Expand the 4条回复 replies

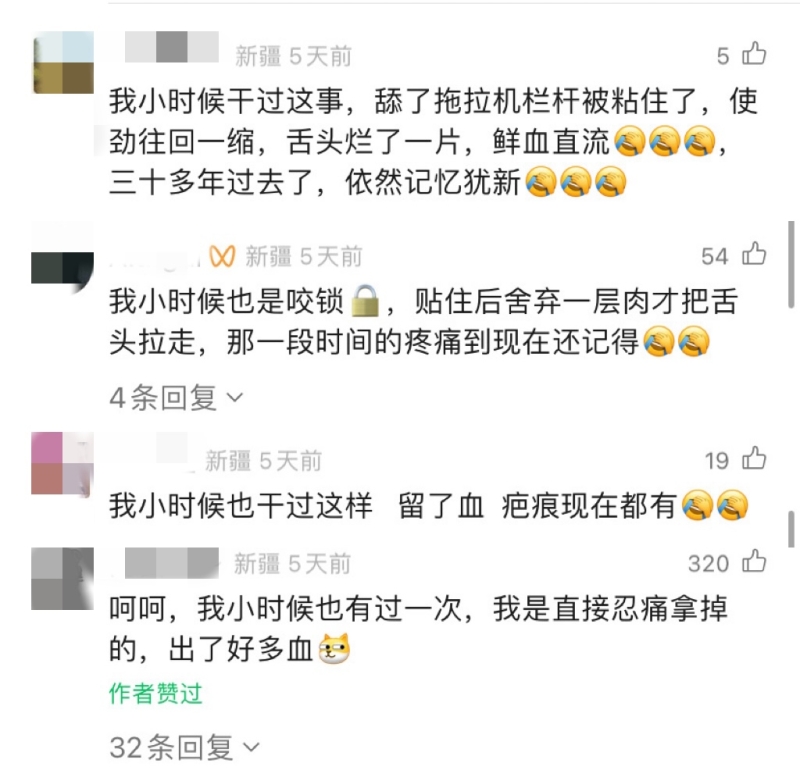click(x=176, y=397)
